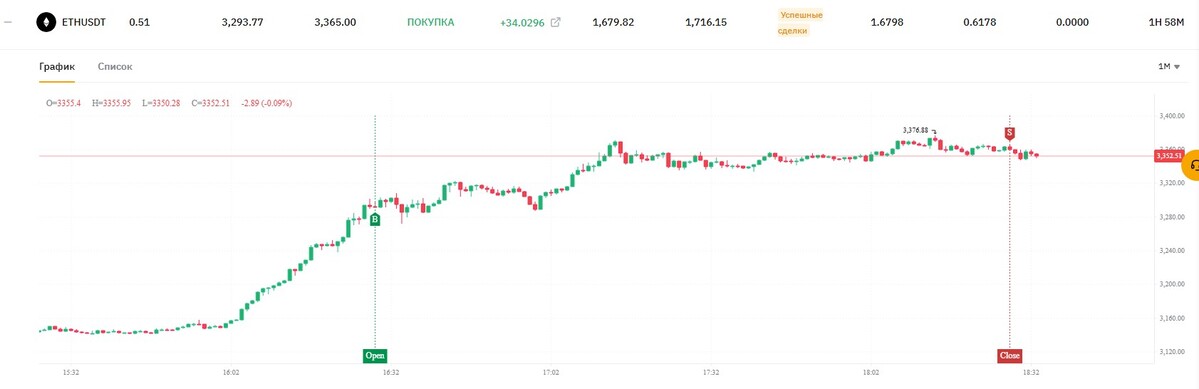Open the orange support headset button

[x=1191, y=166]
